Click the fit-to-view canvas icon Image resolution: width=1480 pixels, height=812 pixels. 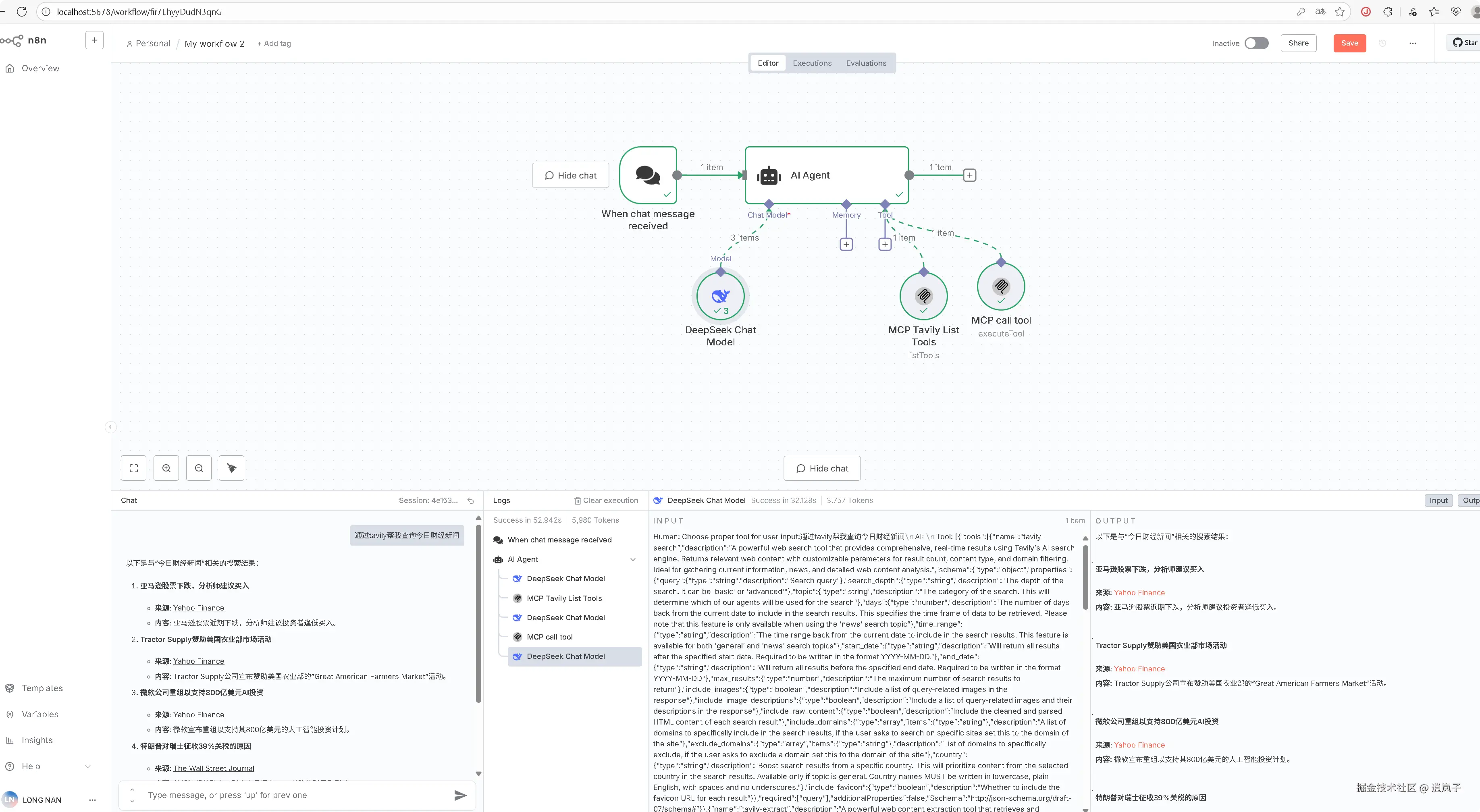coord(133,468)
